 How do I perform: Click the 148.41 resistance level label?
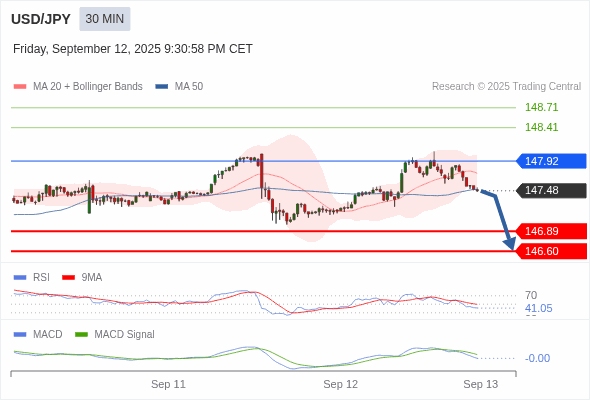(541, 127)
